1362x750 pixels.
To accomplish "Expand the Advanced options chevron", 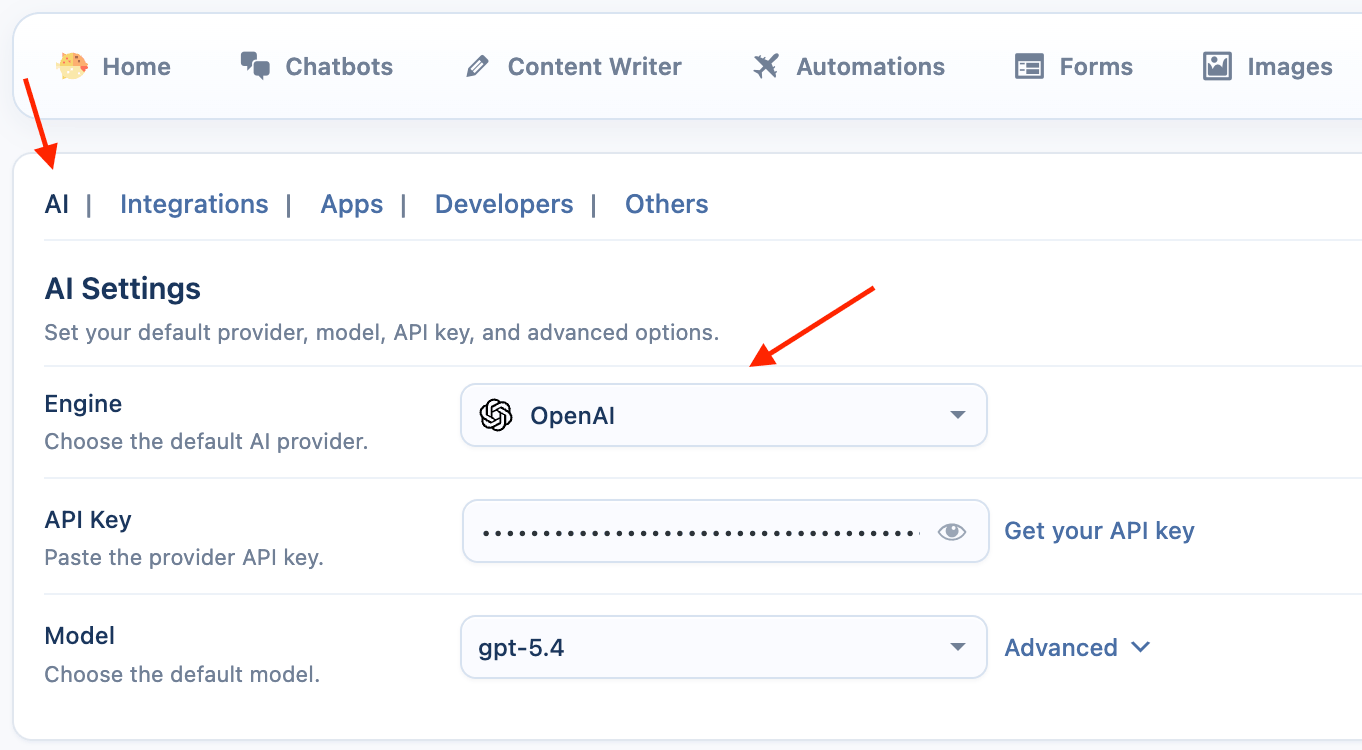I will pos(1140,648).
